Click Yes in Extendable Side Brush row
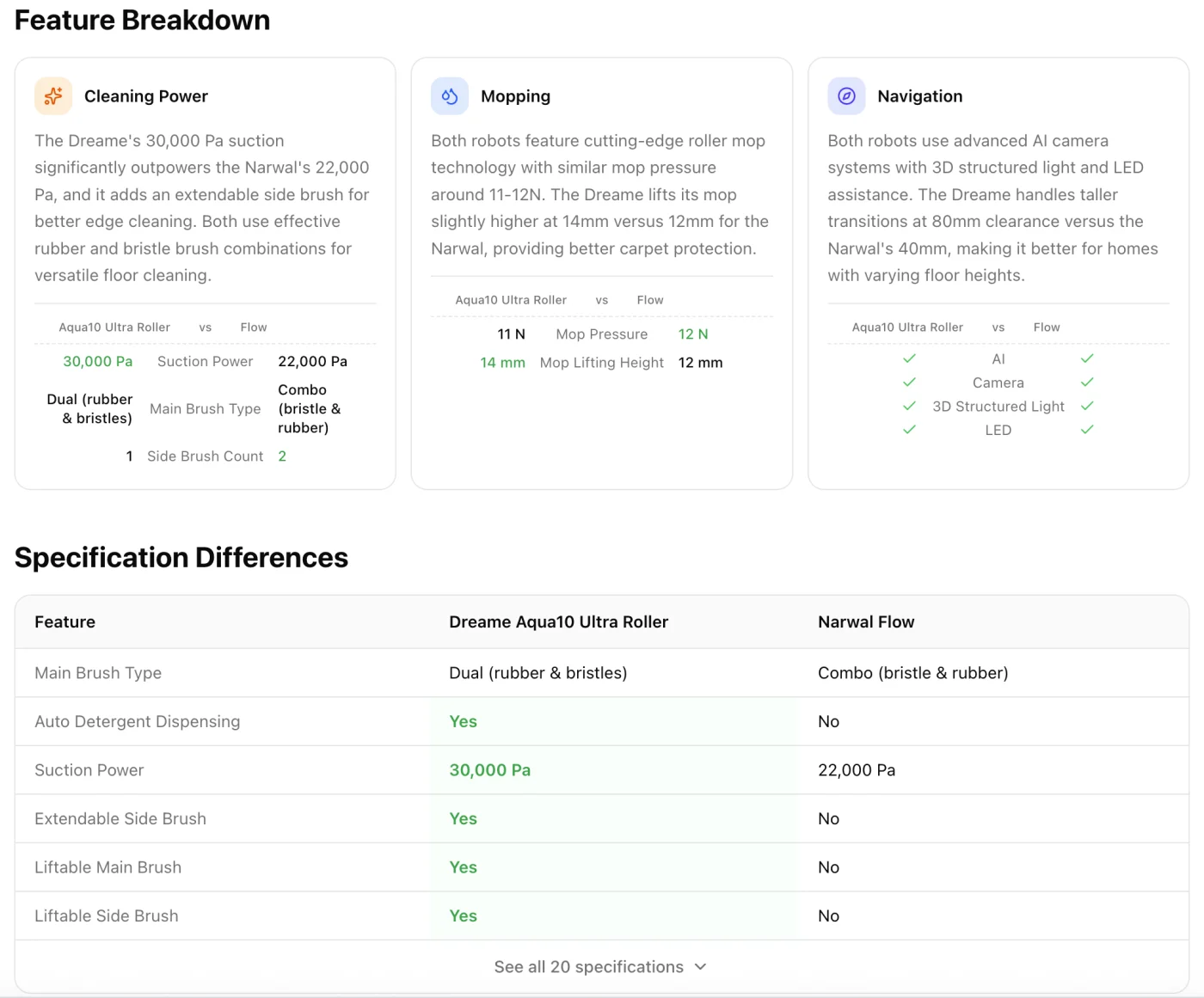The height and width of the screenshot is (998, 1204). point(464,819)
